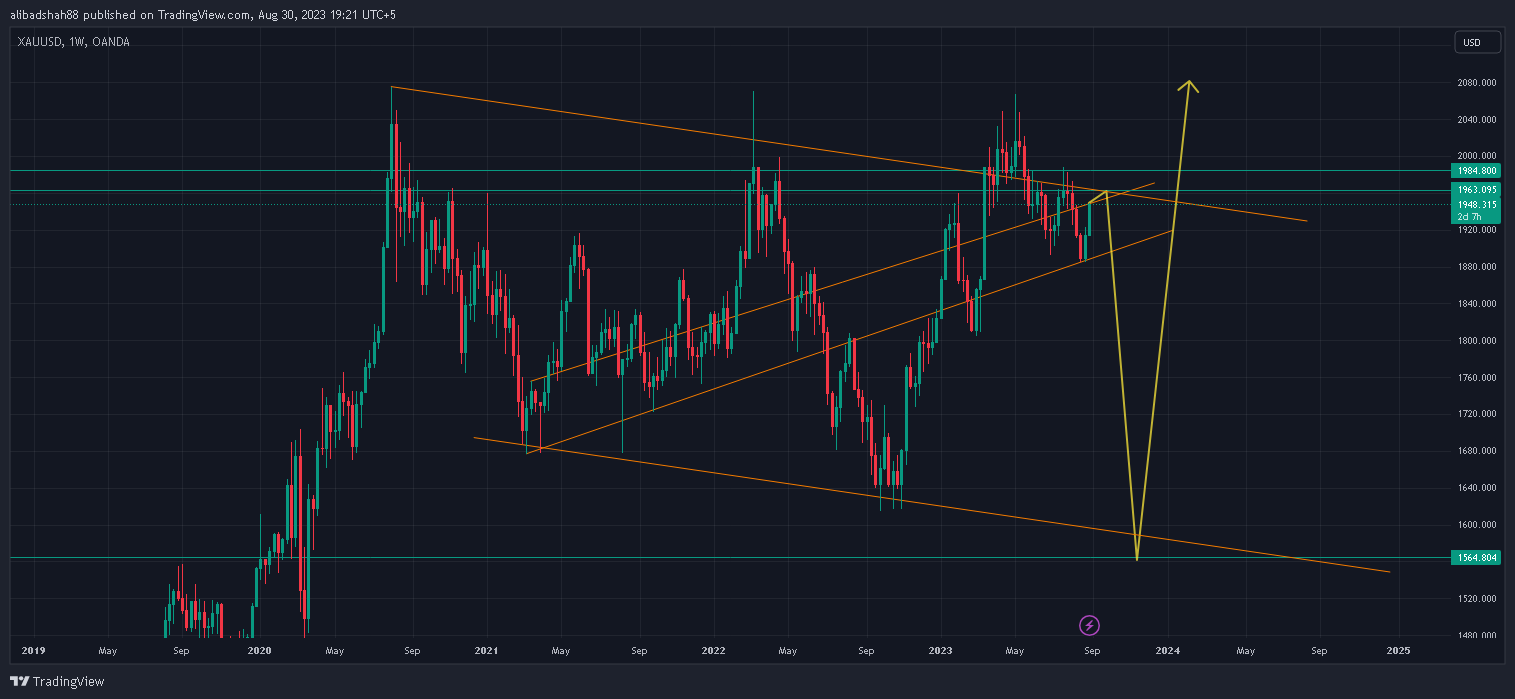Click the XAUUSD, 1W, OANDA symbol title
1515x699 pixels.
pyautogui.click(x=73, y=42)
